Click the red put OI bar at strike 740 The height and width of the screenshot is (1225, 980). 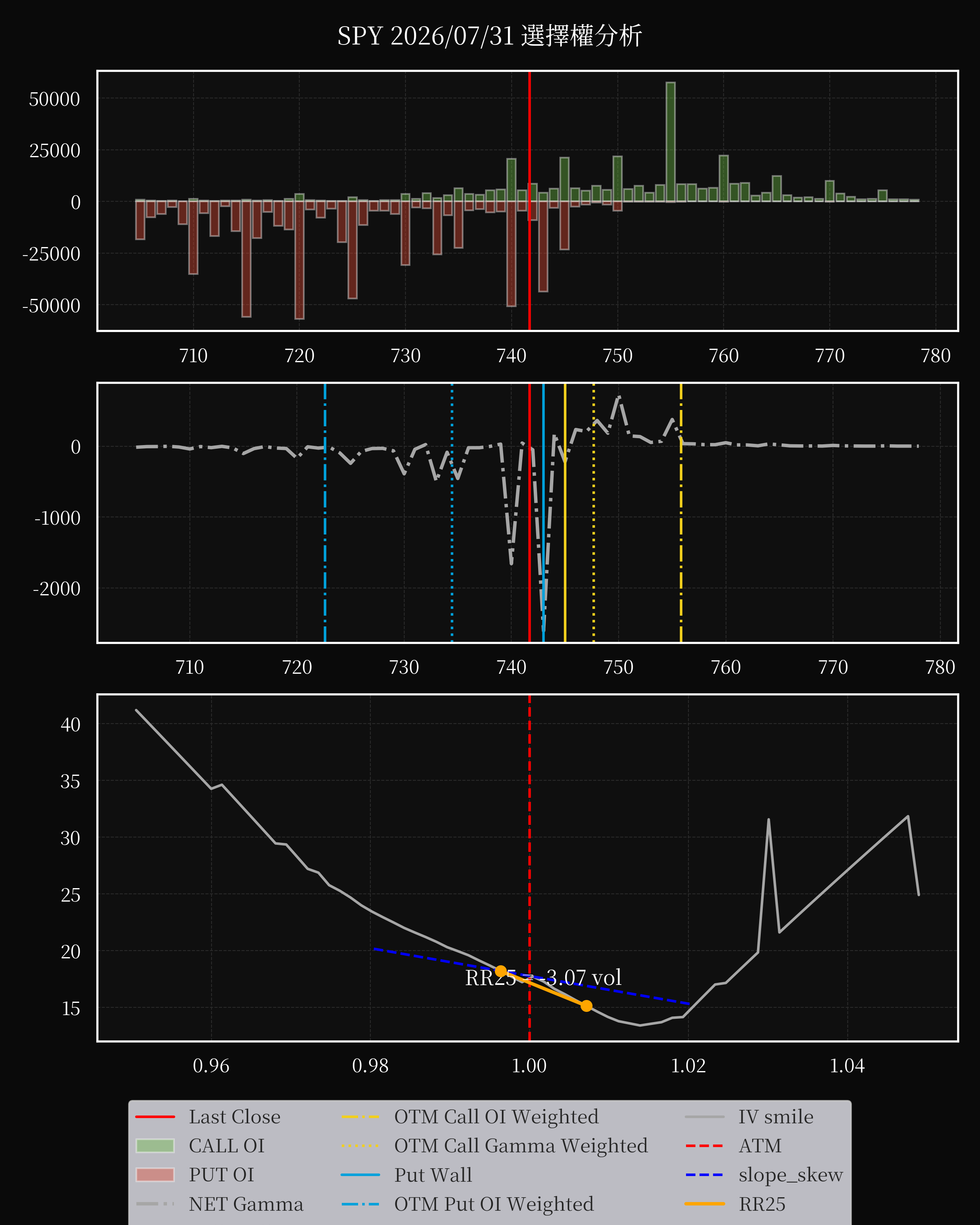tap(511, 254)
